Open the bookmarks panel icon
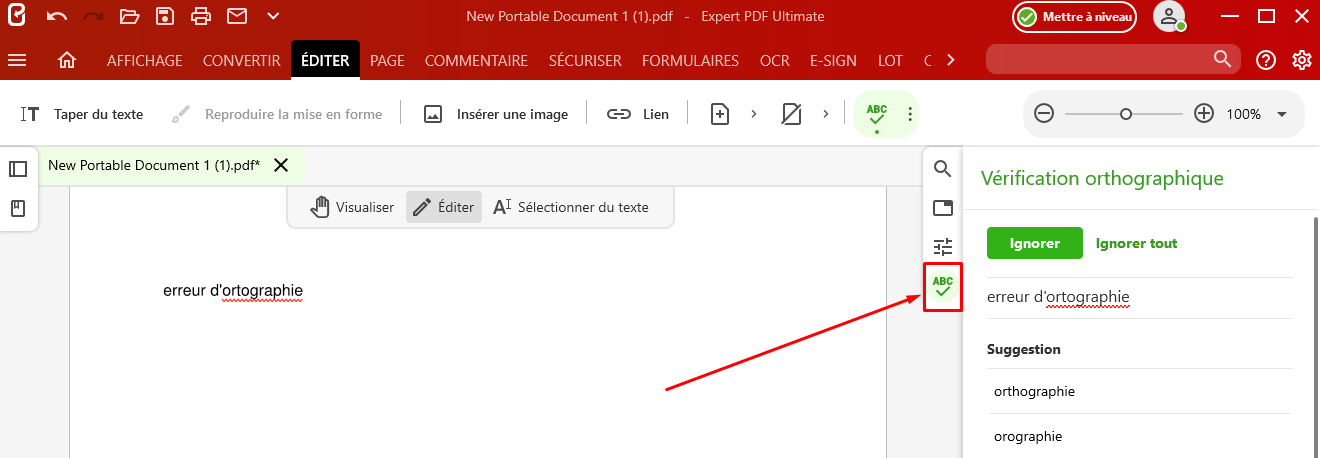Image resolution: width=1320 pixels, height=458 pixels. tap(18, 209)
